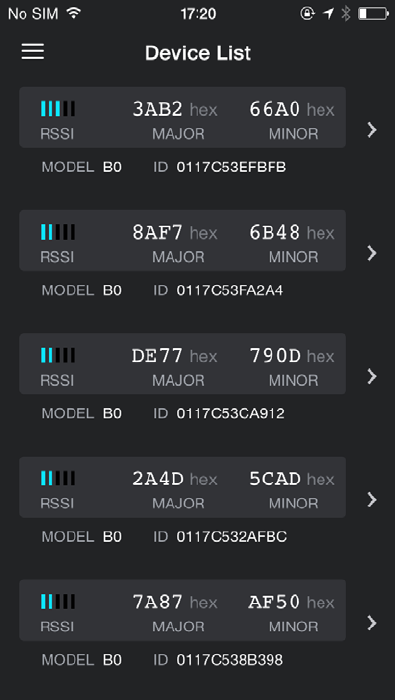Tap device ID 0117C53EFBFB

tap(231, 167)
